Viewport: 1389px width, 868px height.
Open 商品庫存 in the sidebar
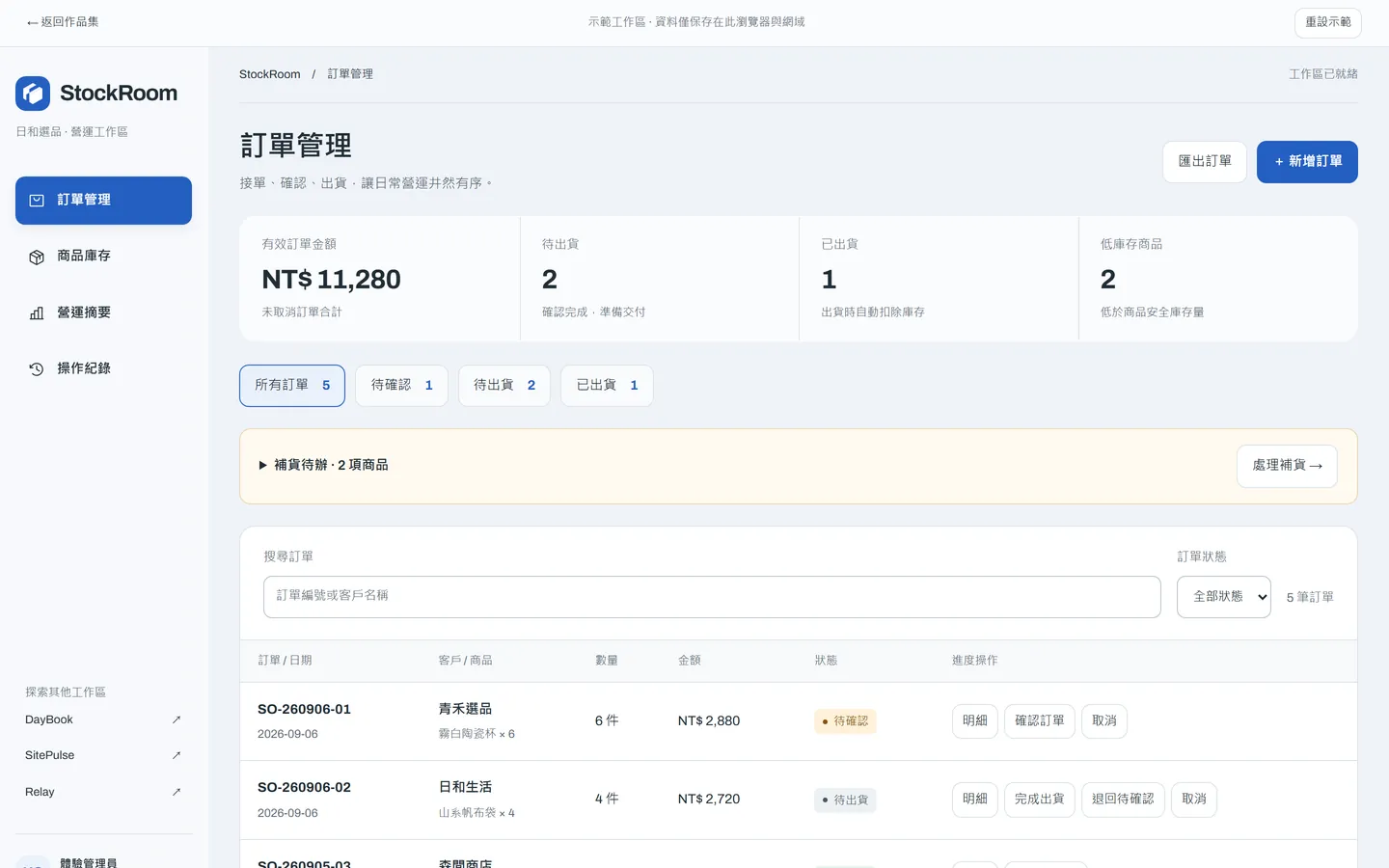coord(104,257)
